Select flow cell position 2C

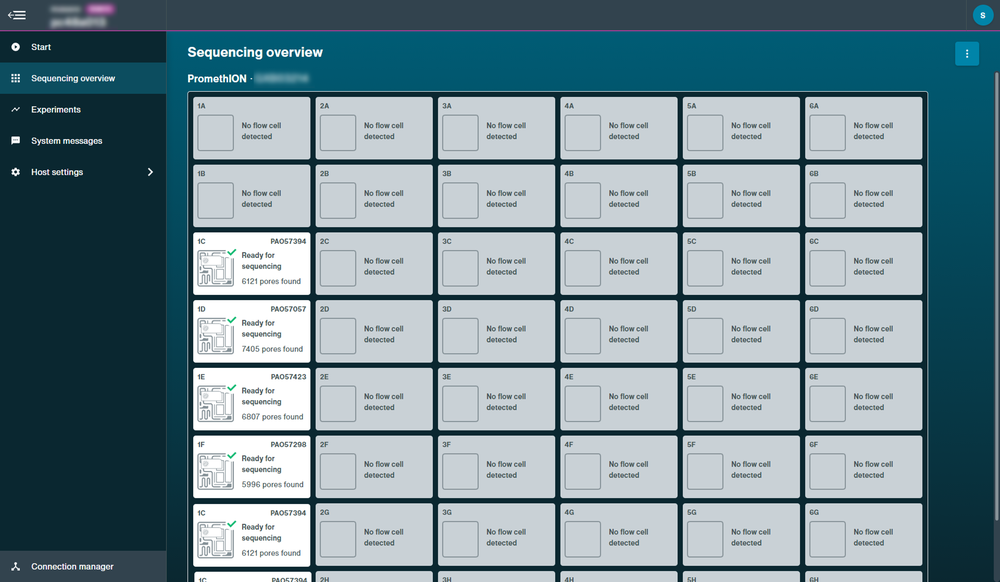pos(374,264)
